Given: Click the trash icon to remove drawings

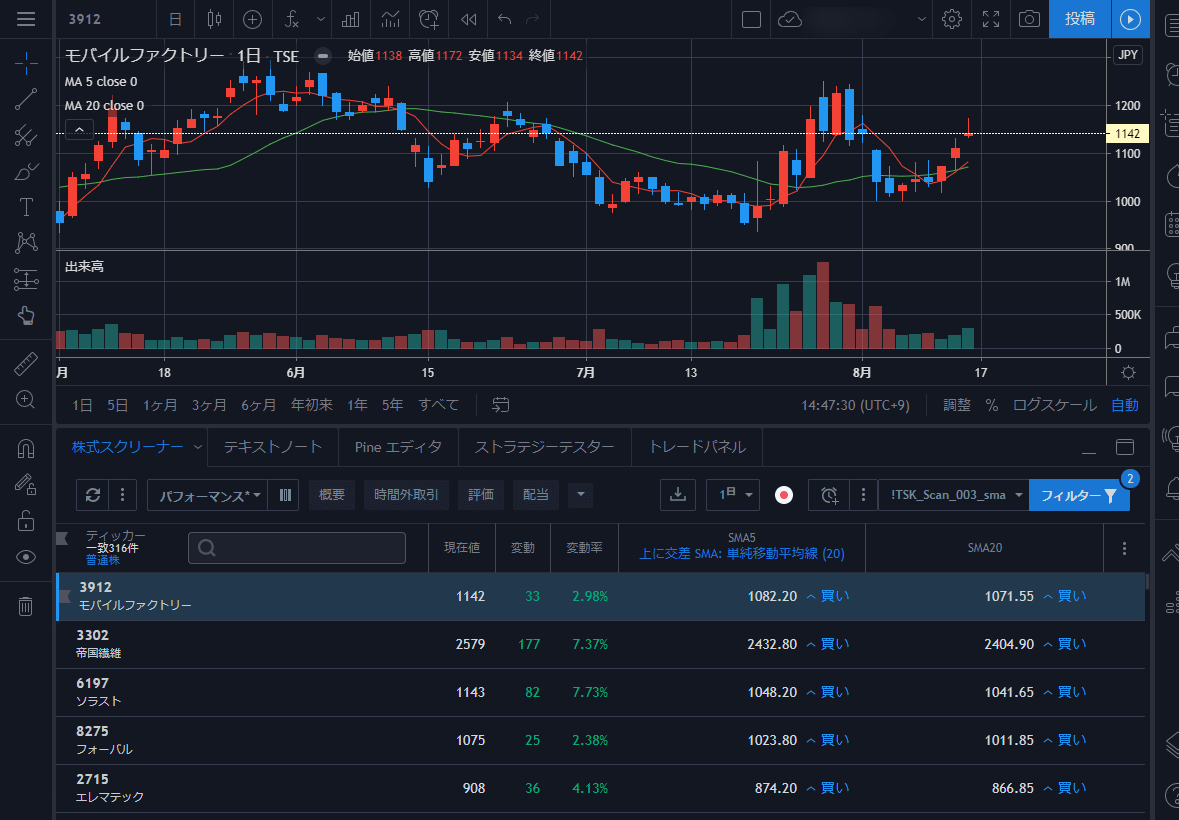Looking at the screenshot, I should click(x=26, y=605).
